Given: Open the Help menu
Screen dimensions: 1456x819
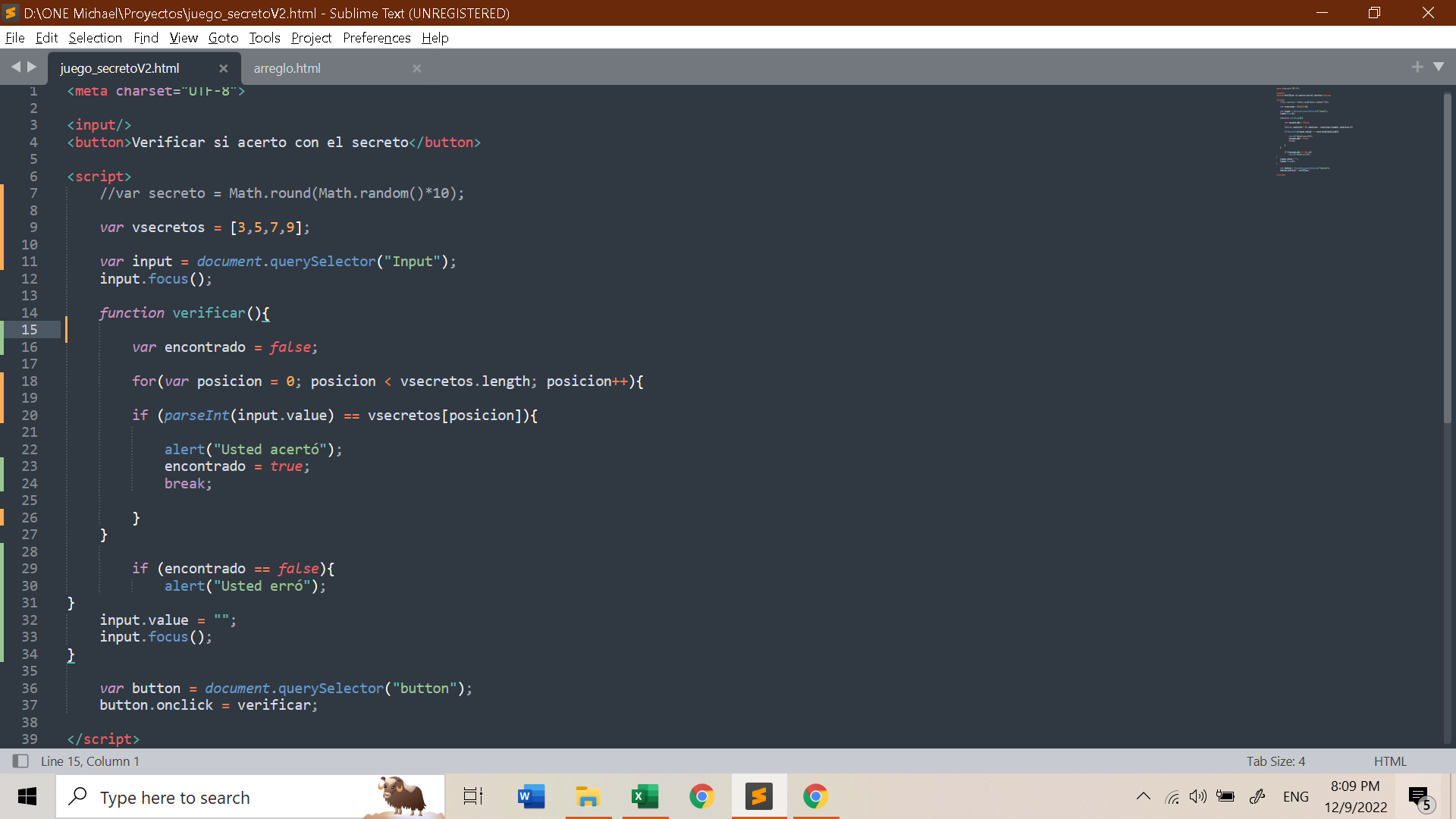Looking at the screenshot, I should point(435,37).
